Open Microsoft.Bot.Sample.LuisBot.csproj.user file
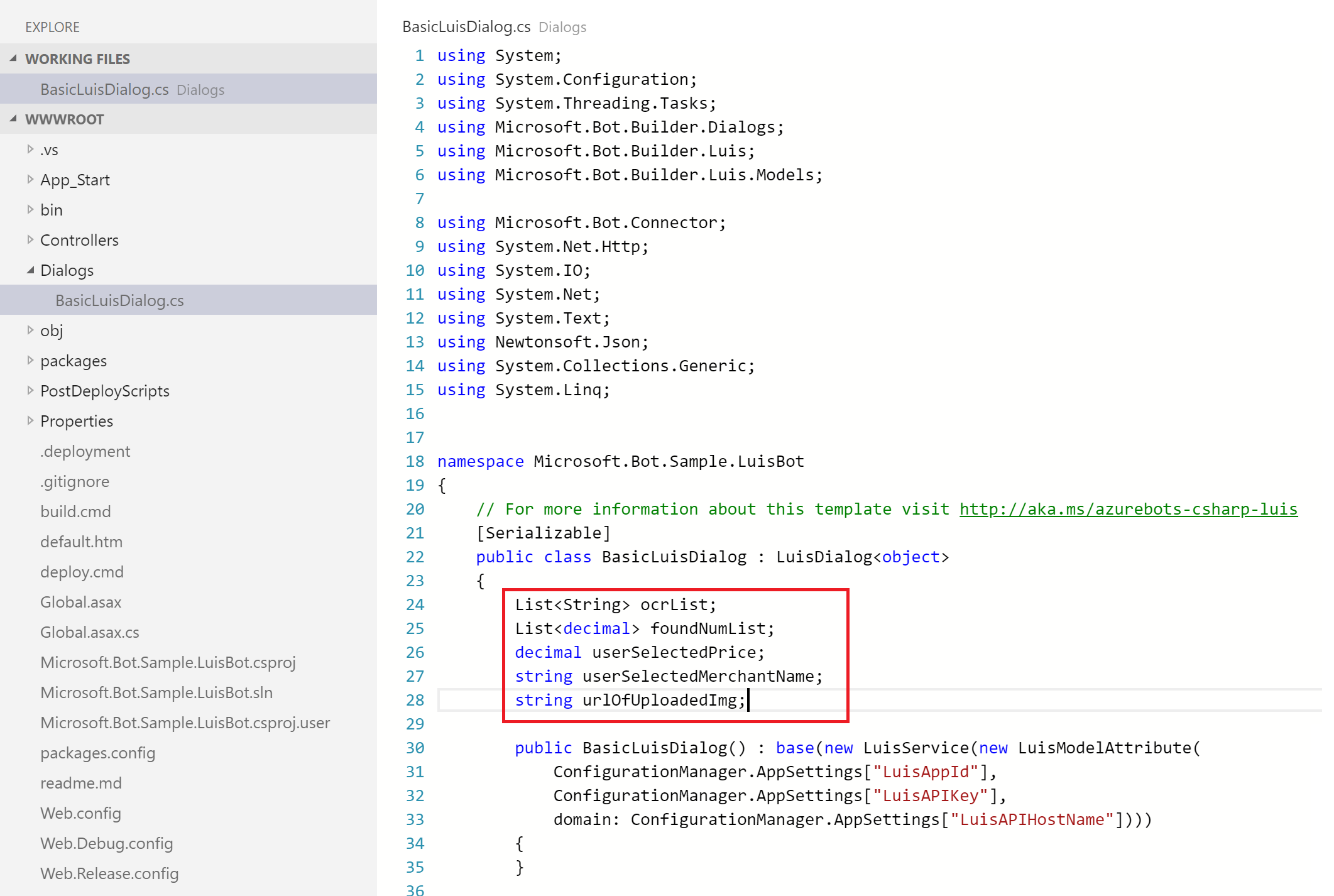The height and width of the screenshot is (896, 1334). 185,723
